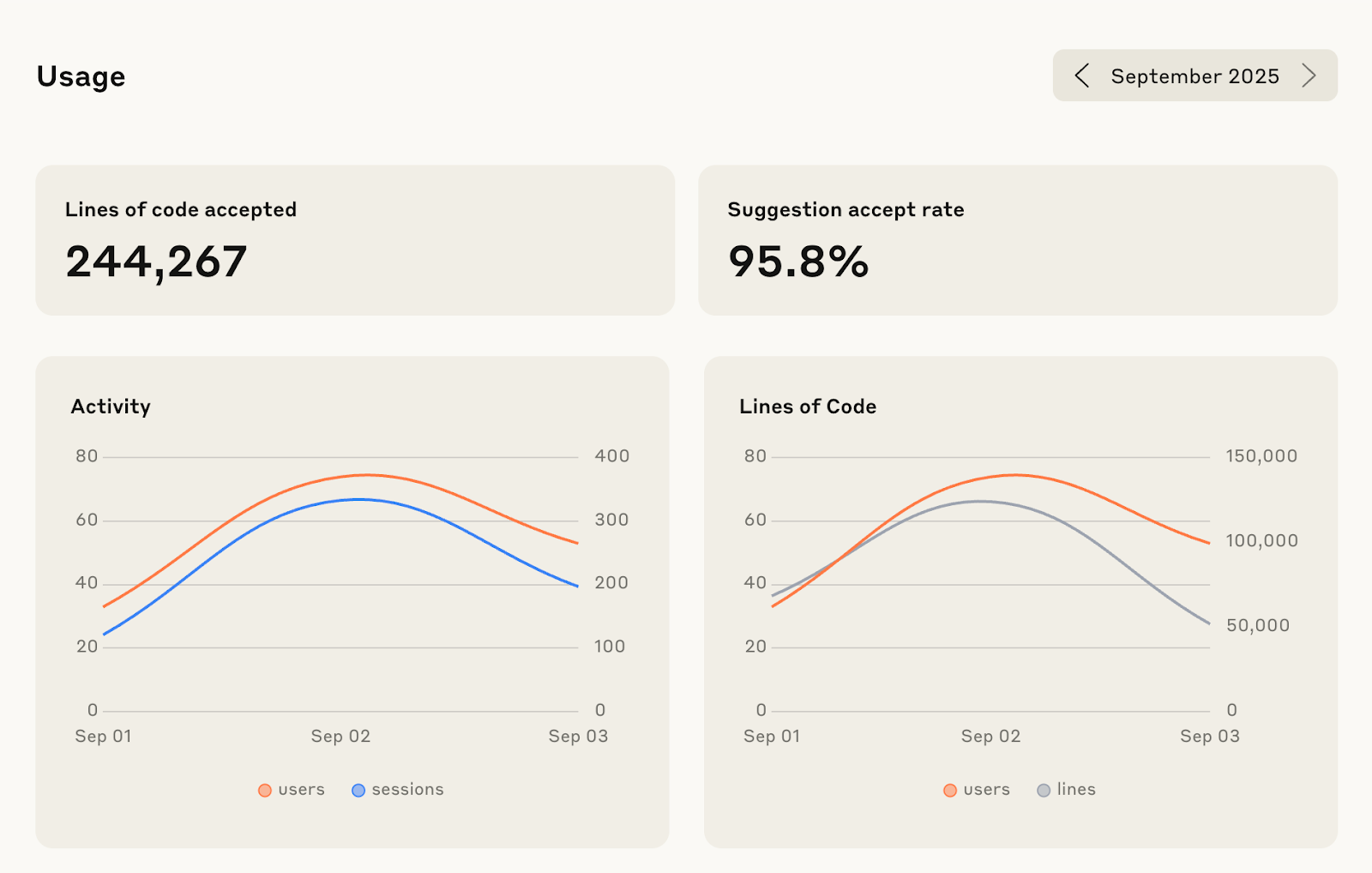
Task: Click the Sep 02 axis label on Activity chart
Action: tap(340, 736)
